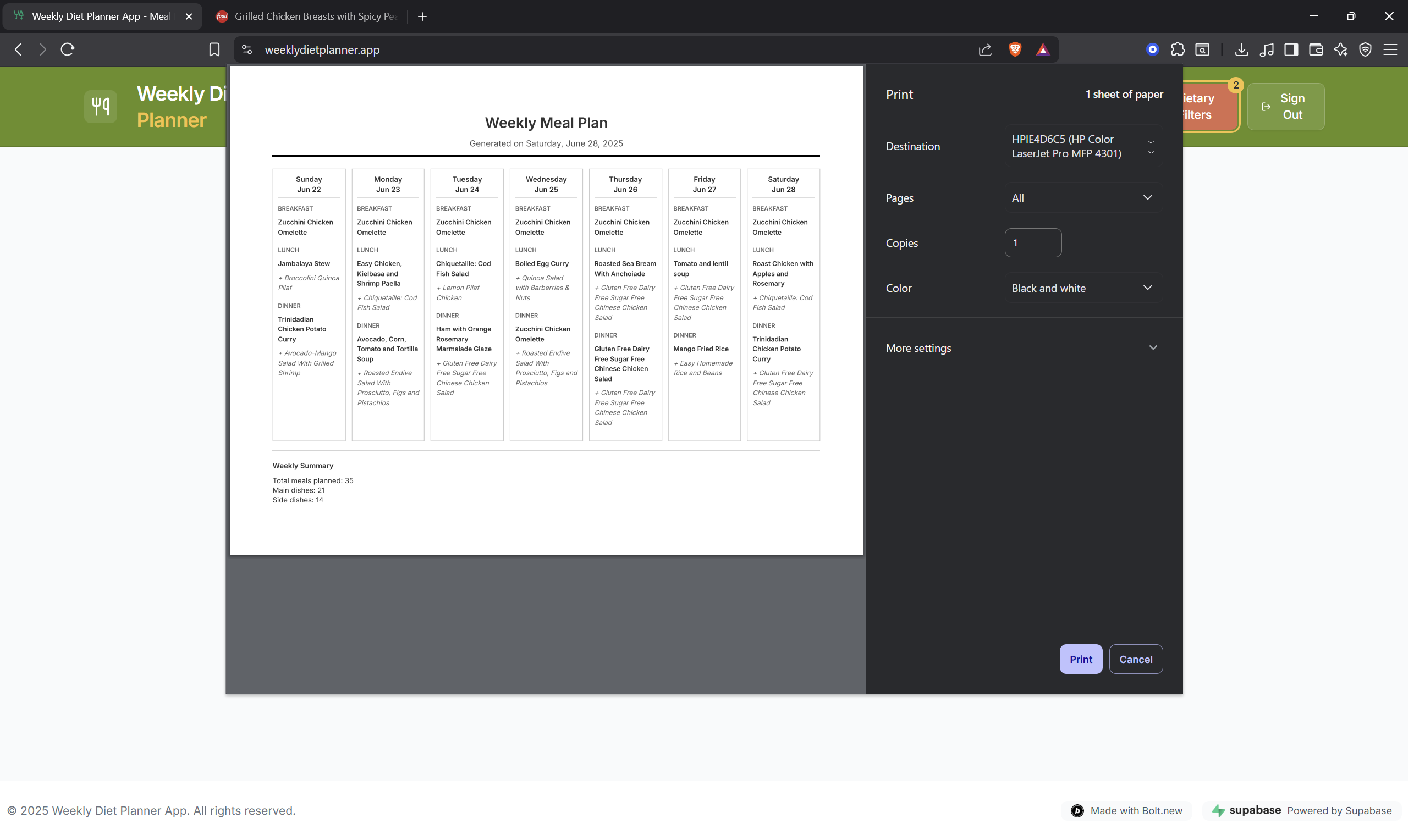Reload the current page
The width and height of the screenshot is (1408, 840).
tap(67, 50)
